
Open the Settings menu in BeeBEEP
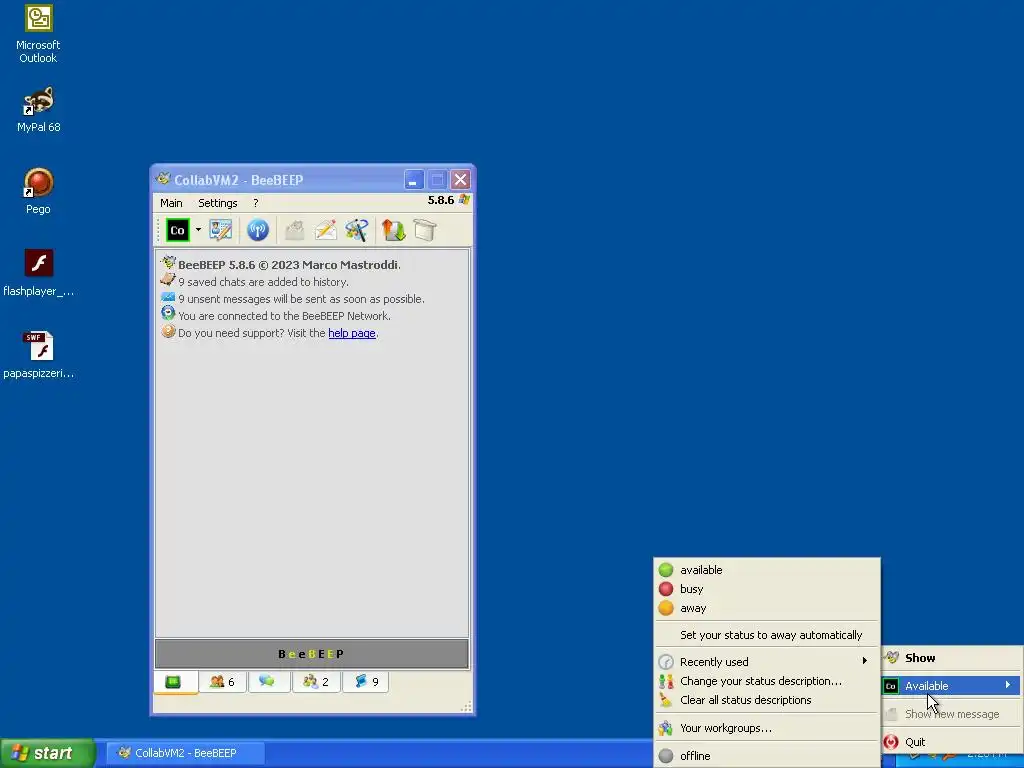[217, 203]
